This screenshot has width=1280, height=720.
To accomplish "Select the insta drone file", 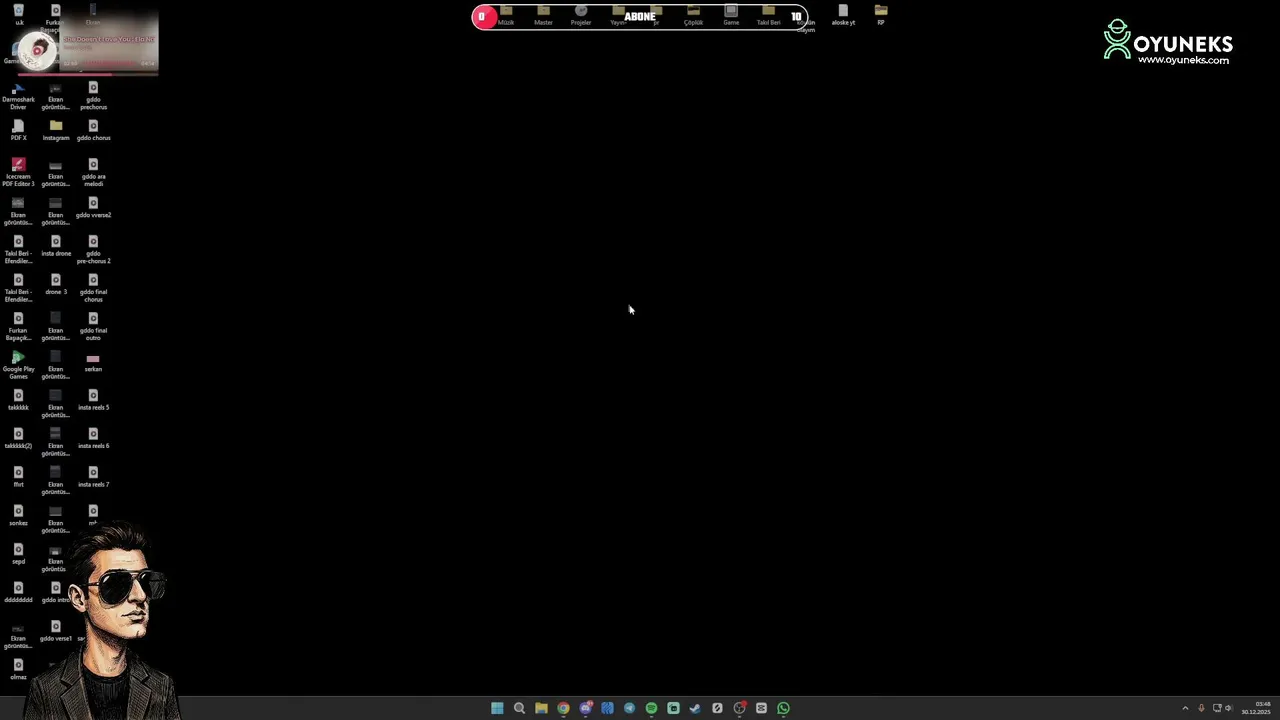I will pos(56,246).
